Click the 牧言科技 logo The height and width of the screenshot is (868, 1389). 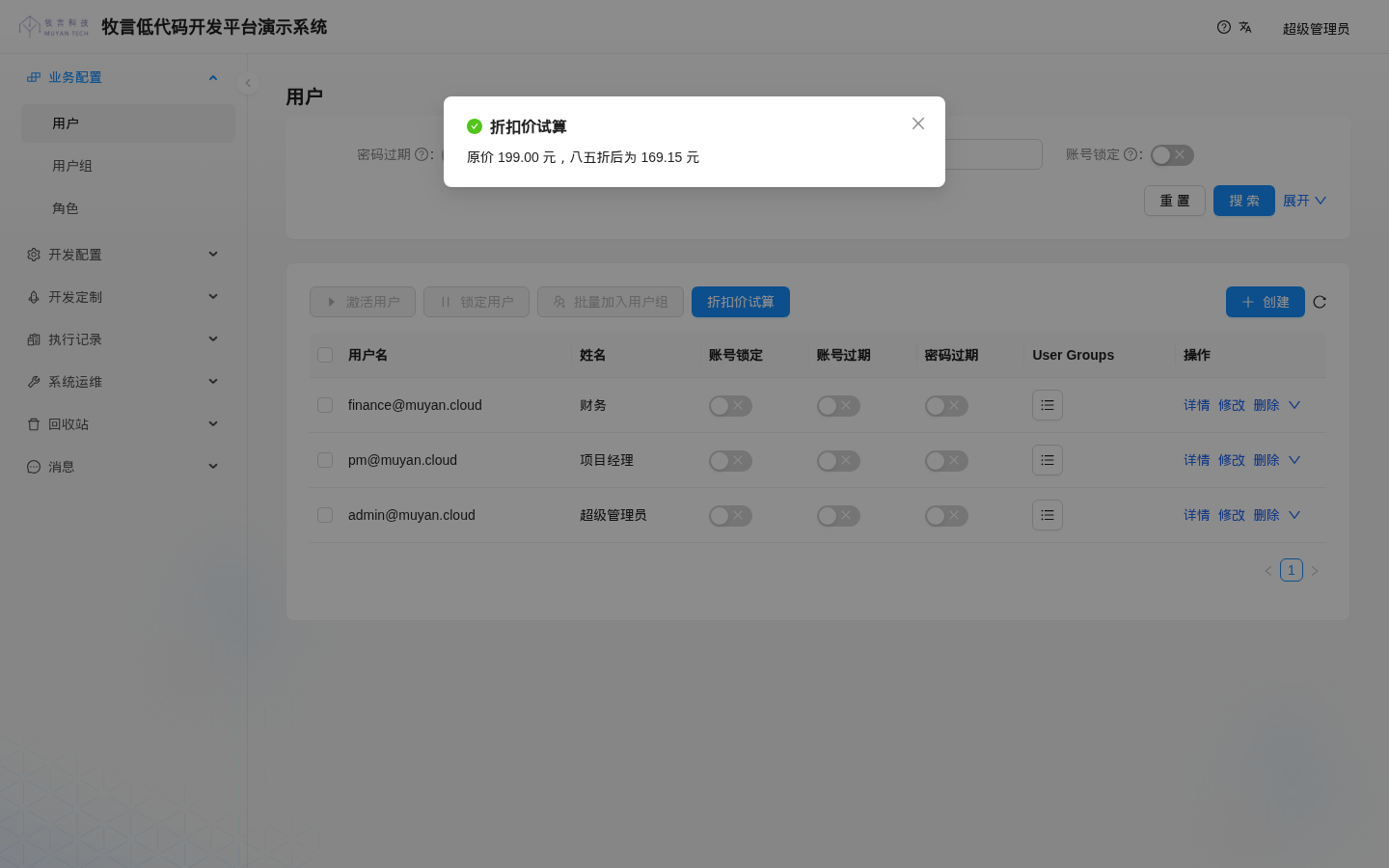tap(54, 27)
